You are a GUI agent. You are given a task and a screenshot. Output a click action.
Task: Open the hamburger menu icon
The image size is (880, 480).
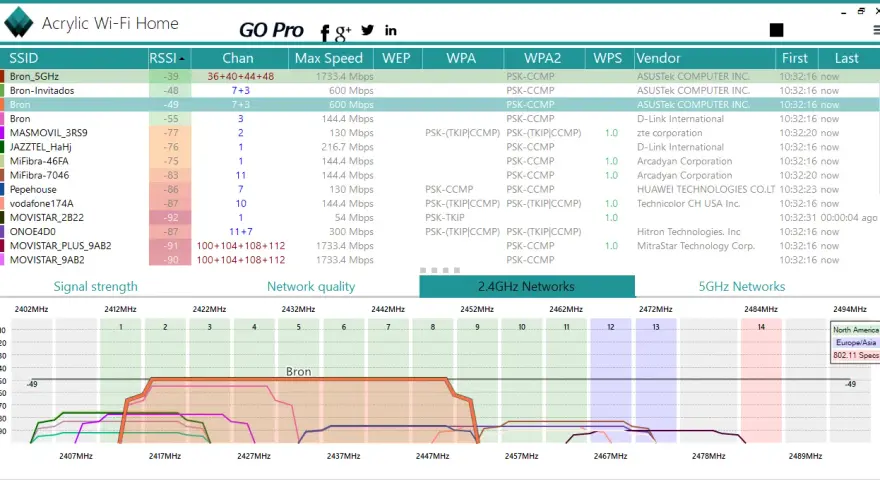tap(876, 30)
